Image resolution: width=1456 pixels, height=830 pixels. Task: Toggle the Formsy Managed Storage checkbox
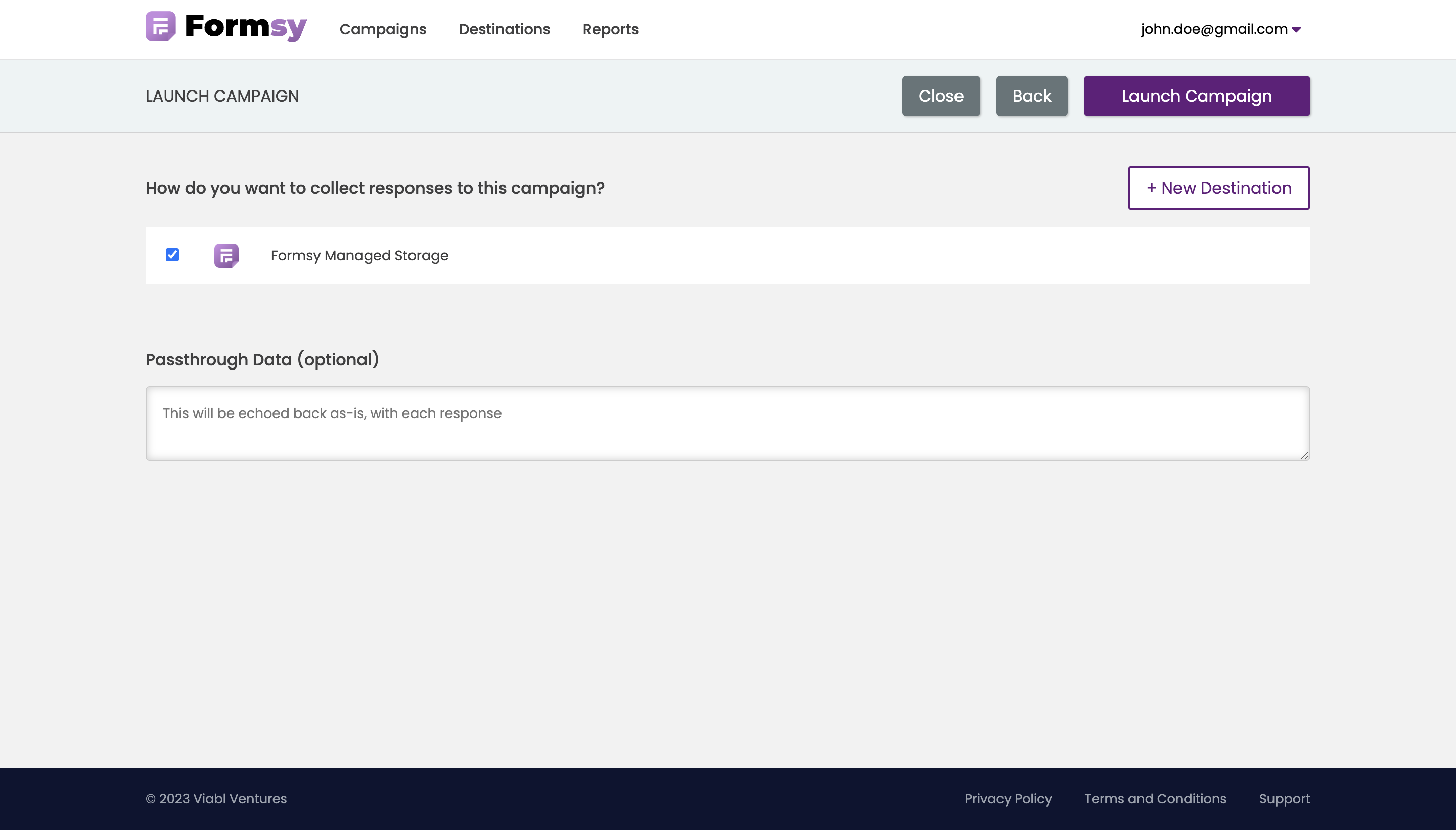pyautogui.click(x=172, y=254)
